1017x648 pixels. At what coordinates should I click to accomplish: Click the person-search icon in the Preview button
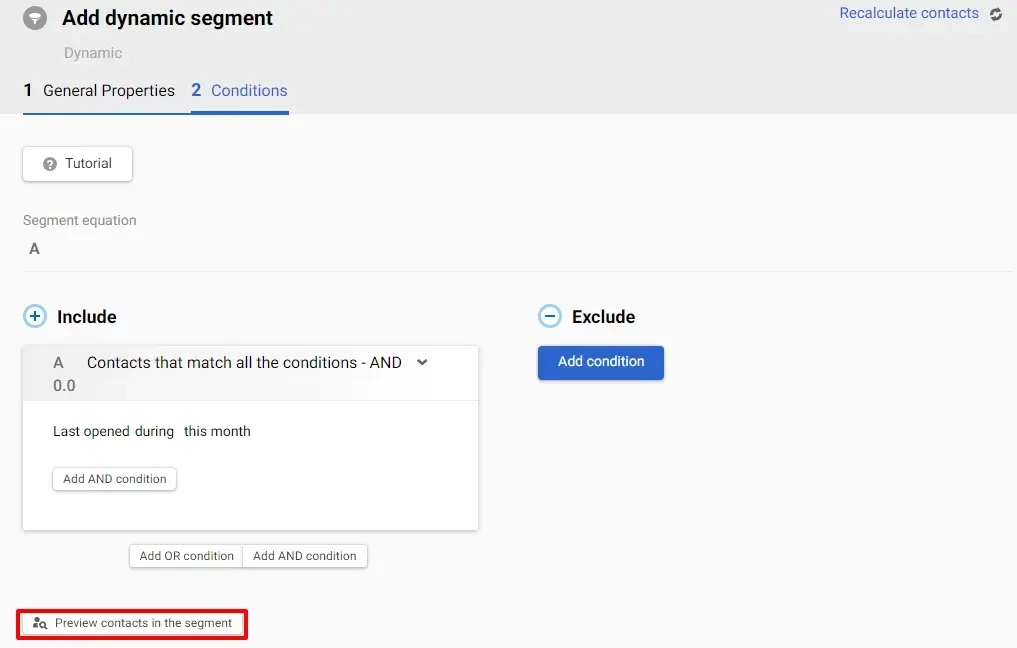coord(40,623)
